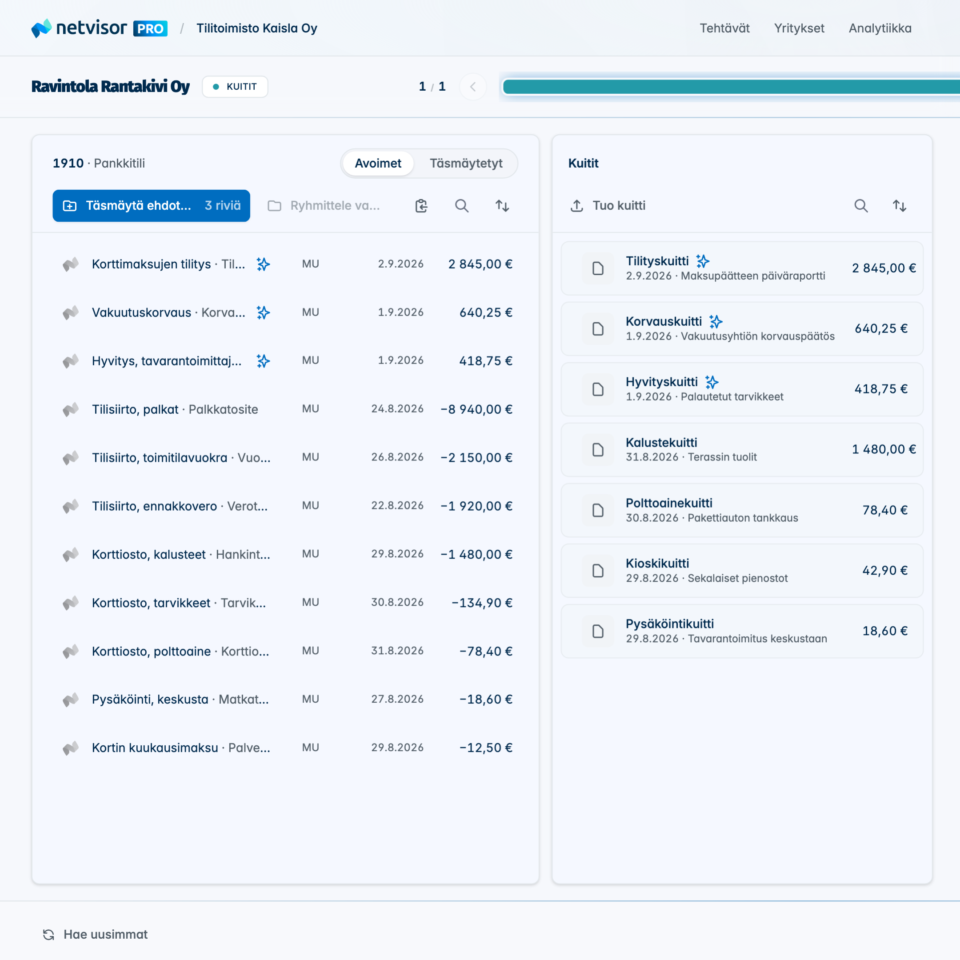This screenshot has width=960, height=960.
Task: Select Tilisiirto, toimitilavuokra transaction row
Action: (286, 457)
